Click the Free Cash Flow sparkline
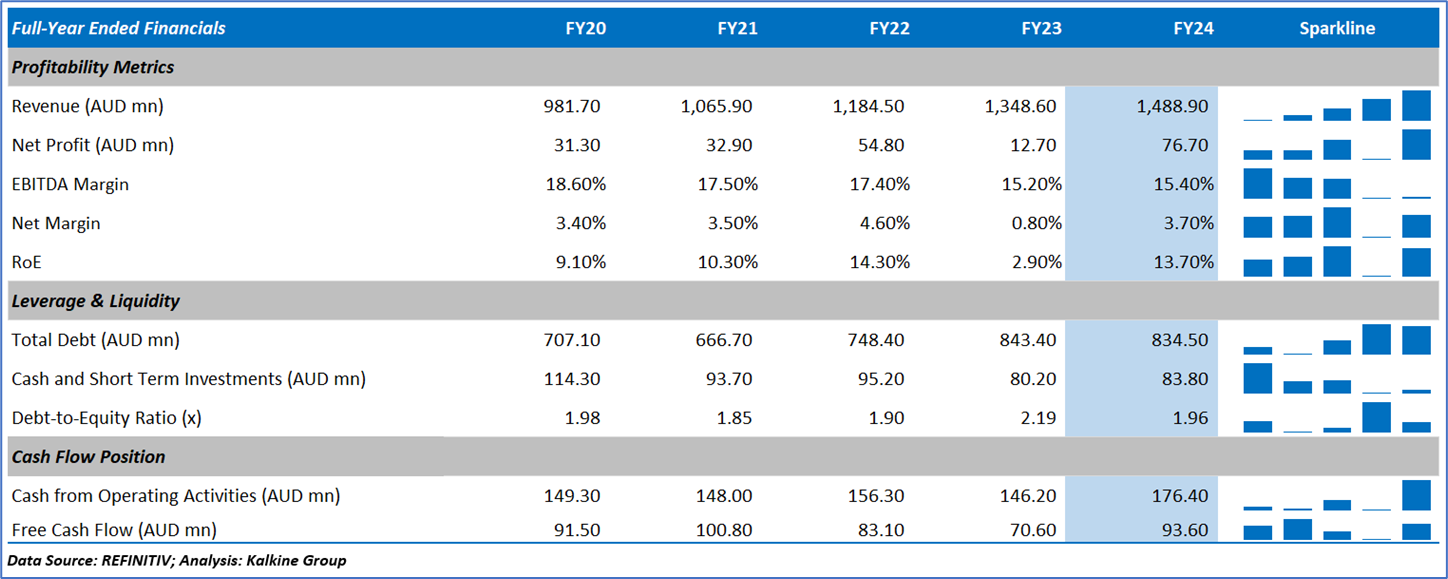This screenshot has width=1448, height=579. pyautogui.click(x=1337, y=529)
